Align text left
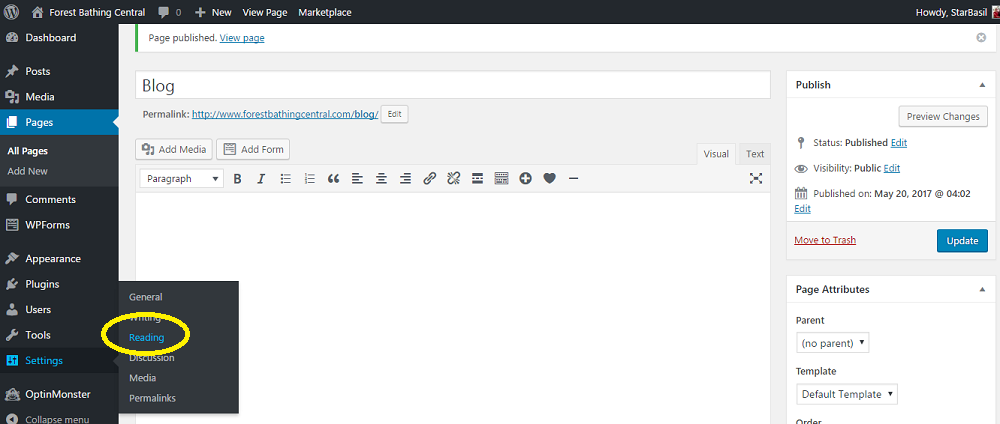1000x424 pixels. [357, 179]
